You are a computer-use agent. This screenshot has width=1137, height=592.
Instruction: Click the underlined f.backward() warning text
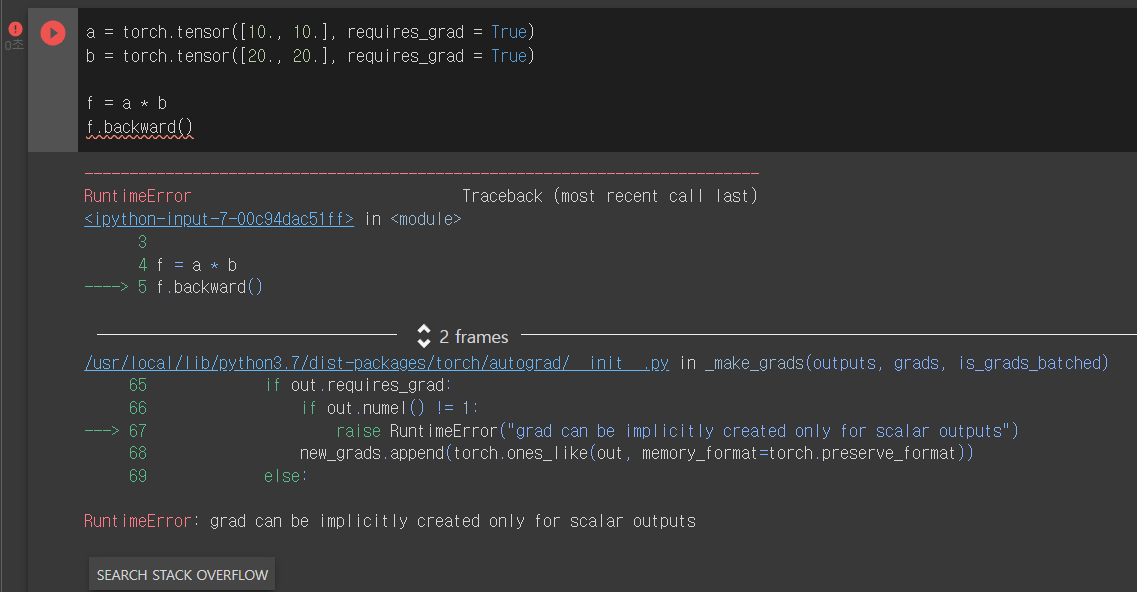(140, 127)
